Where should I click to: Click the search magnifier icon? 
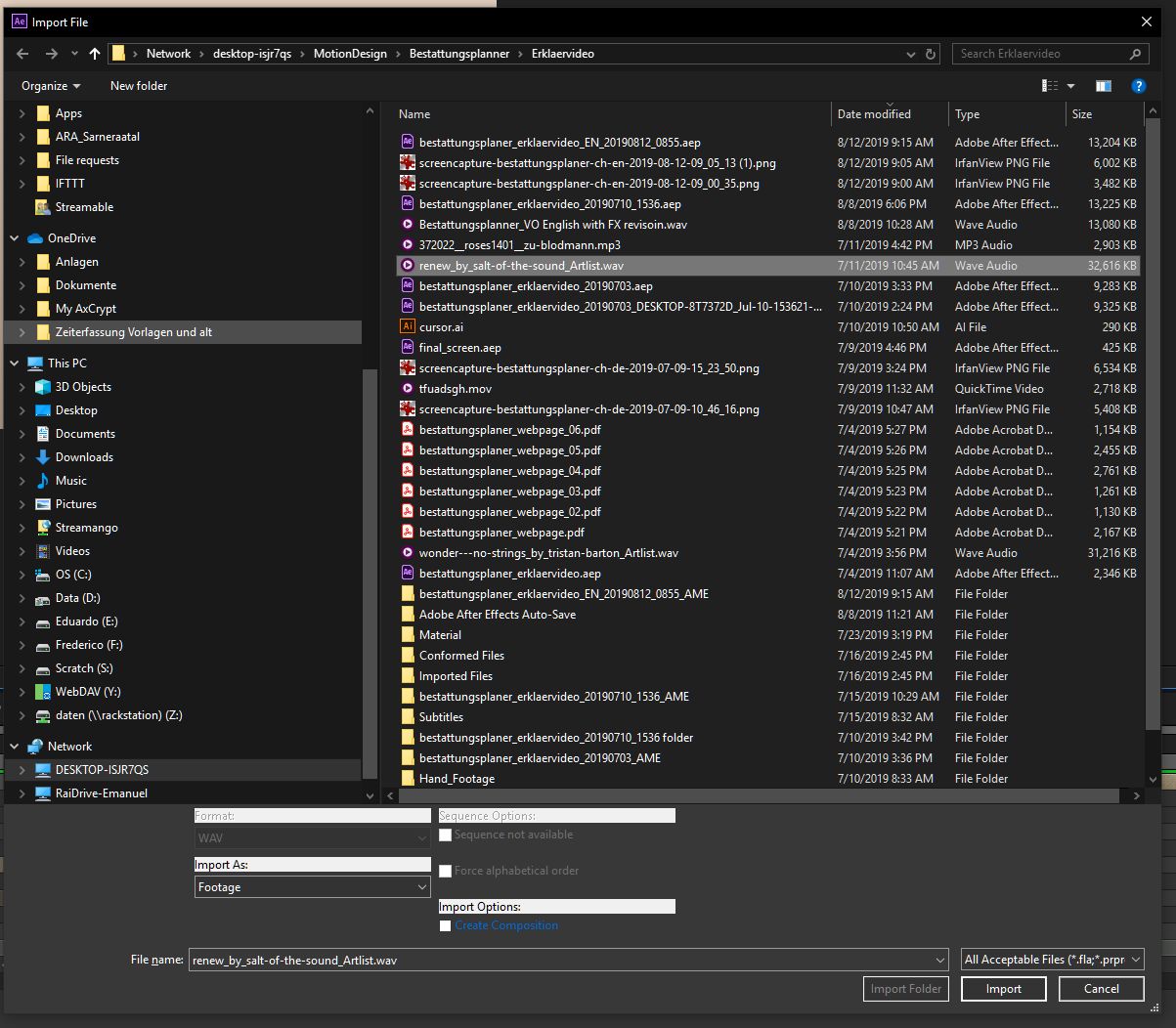1135,54
